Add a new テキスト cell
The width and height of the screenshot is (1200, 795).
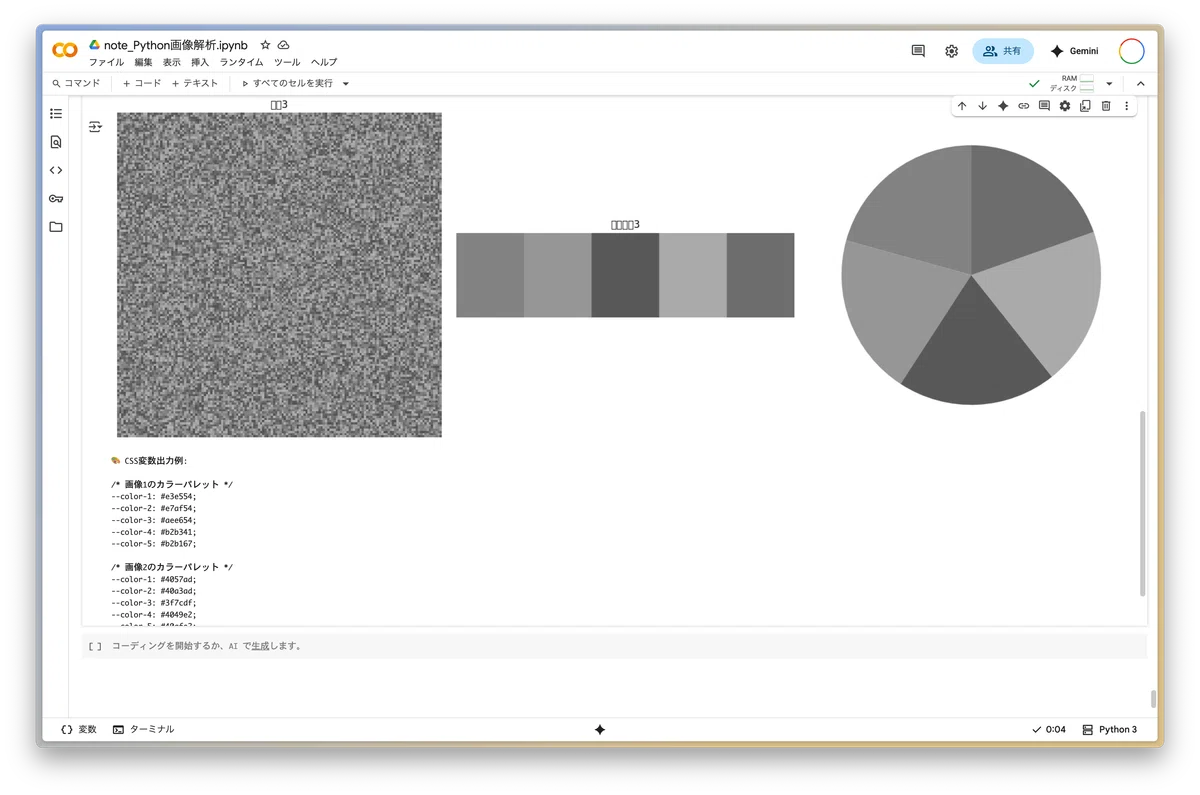[x=195, y=84]
